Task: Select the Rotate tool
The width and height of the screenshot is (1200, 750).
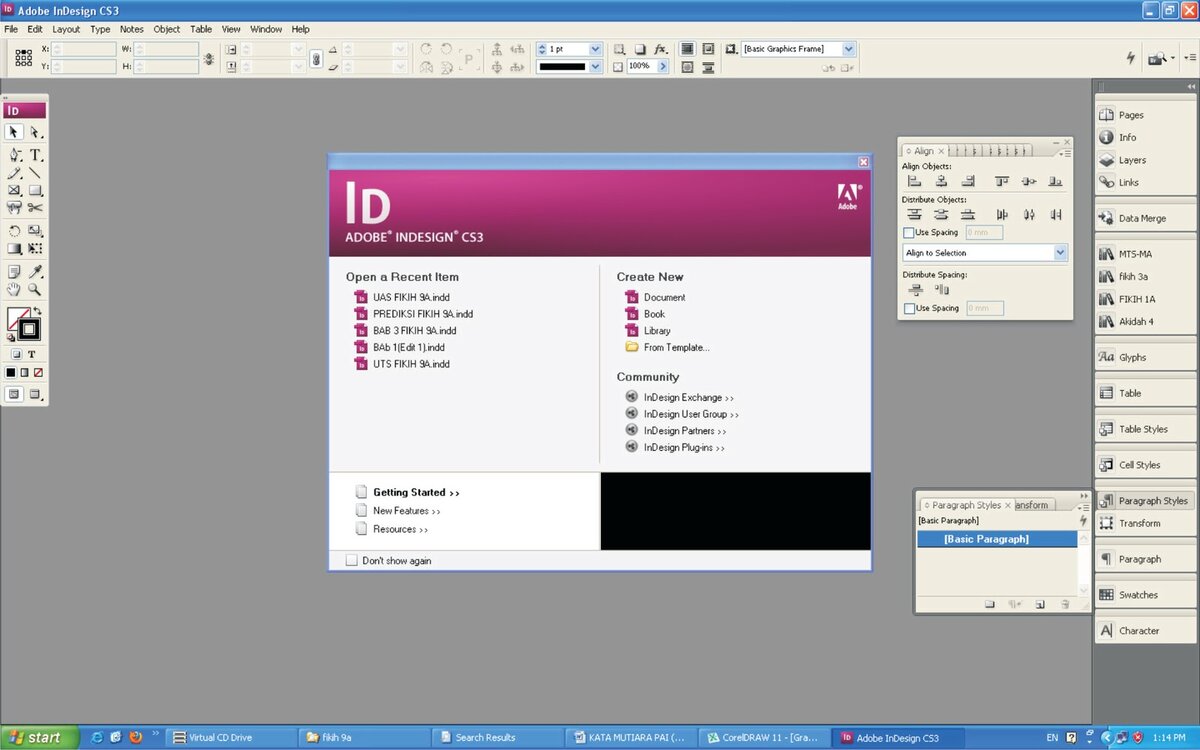Action: (14, 231)
